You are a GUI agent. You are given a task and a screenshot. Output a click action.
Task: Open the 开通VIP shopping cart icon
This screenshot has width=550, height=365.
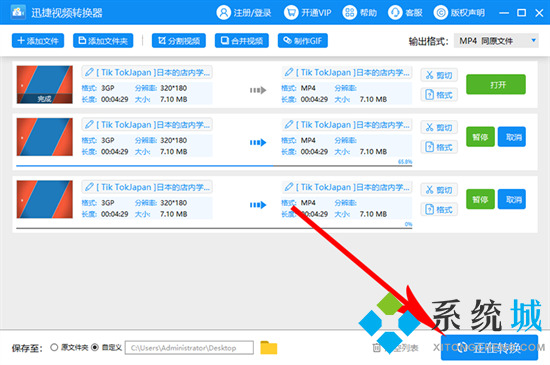[x=291, y=13]
